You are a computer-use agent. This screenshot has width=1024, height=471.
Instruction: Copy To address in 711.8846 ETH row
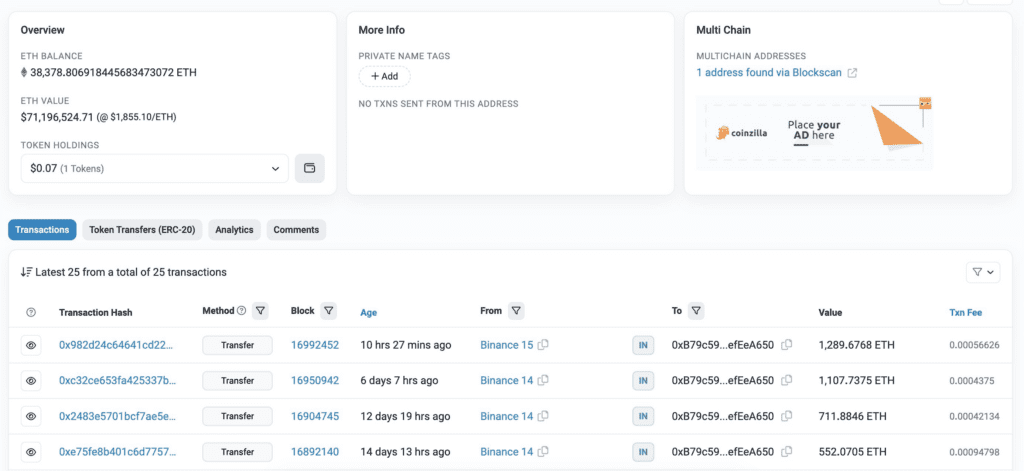click(x=787, y=415)
